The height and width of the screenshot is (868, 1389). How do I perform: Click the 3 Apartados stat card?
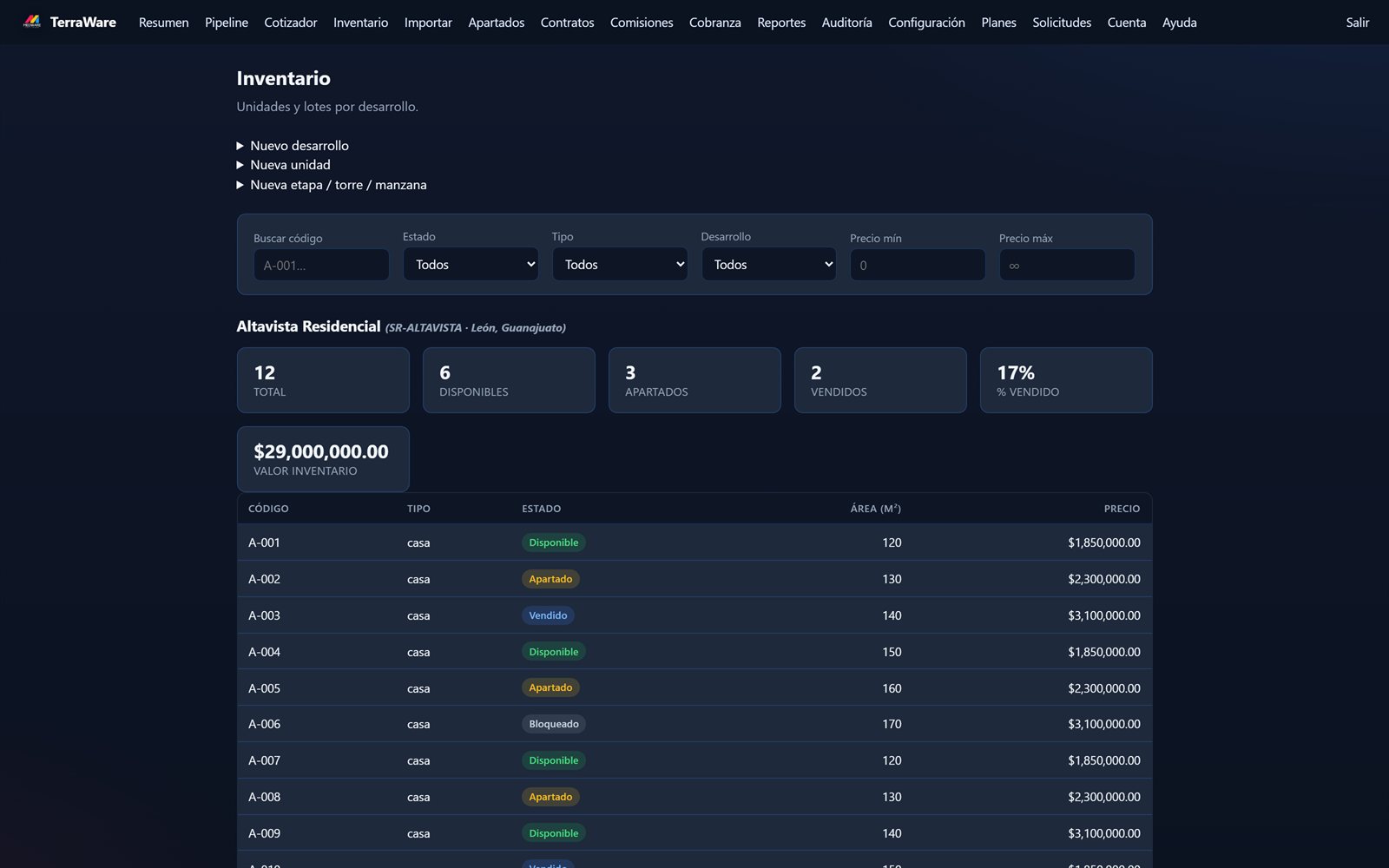pos(694,380)
